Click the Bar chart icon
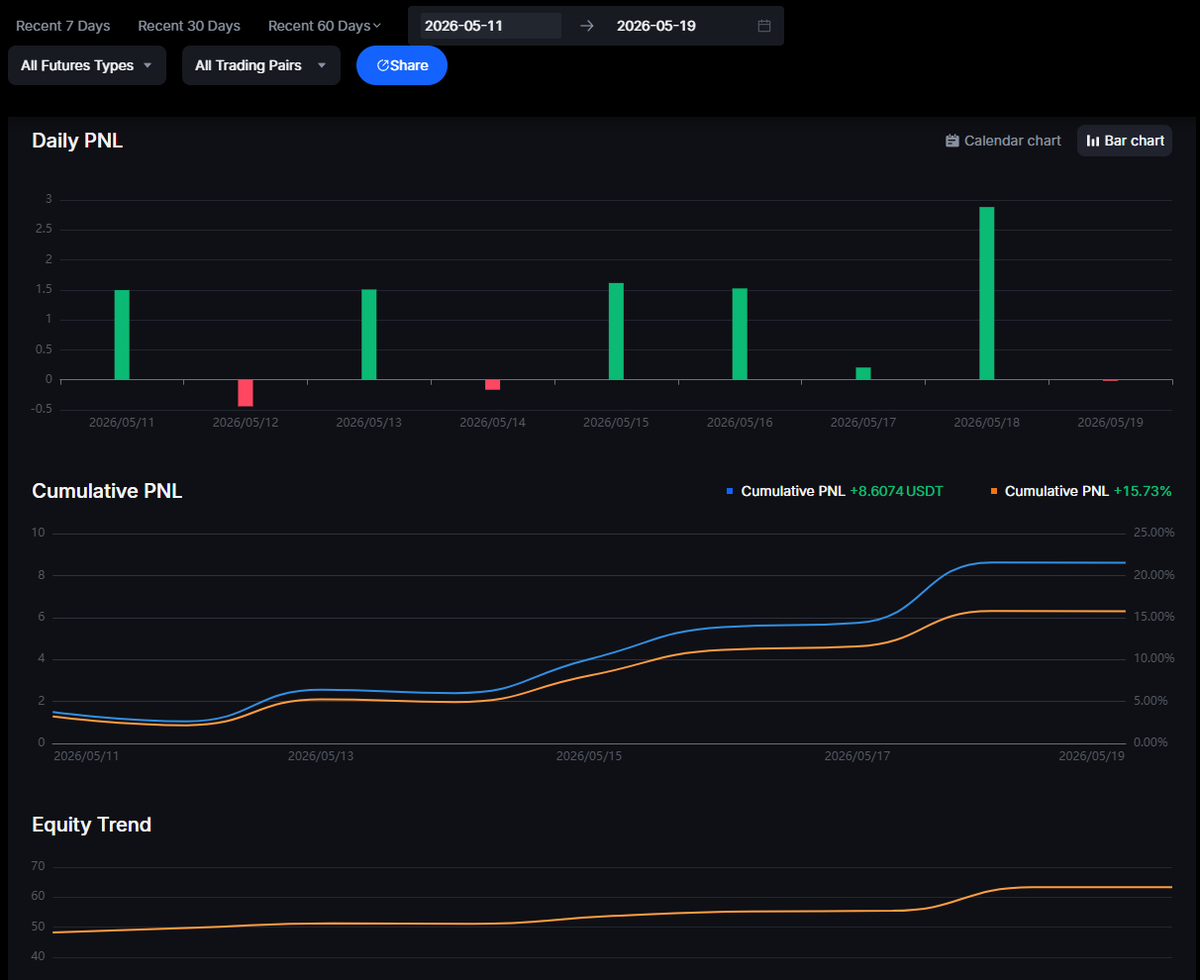The image size is (1200, 980). point(1093,141)
